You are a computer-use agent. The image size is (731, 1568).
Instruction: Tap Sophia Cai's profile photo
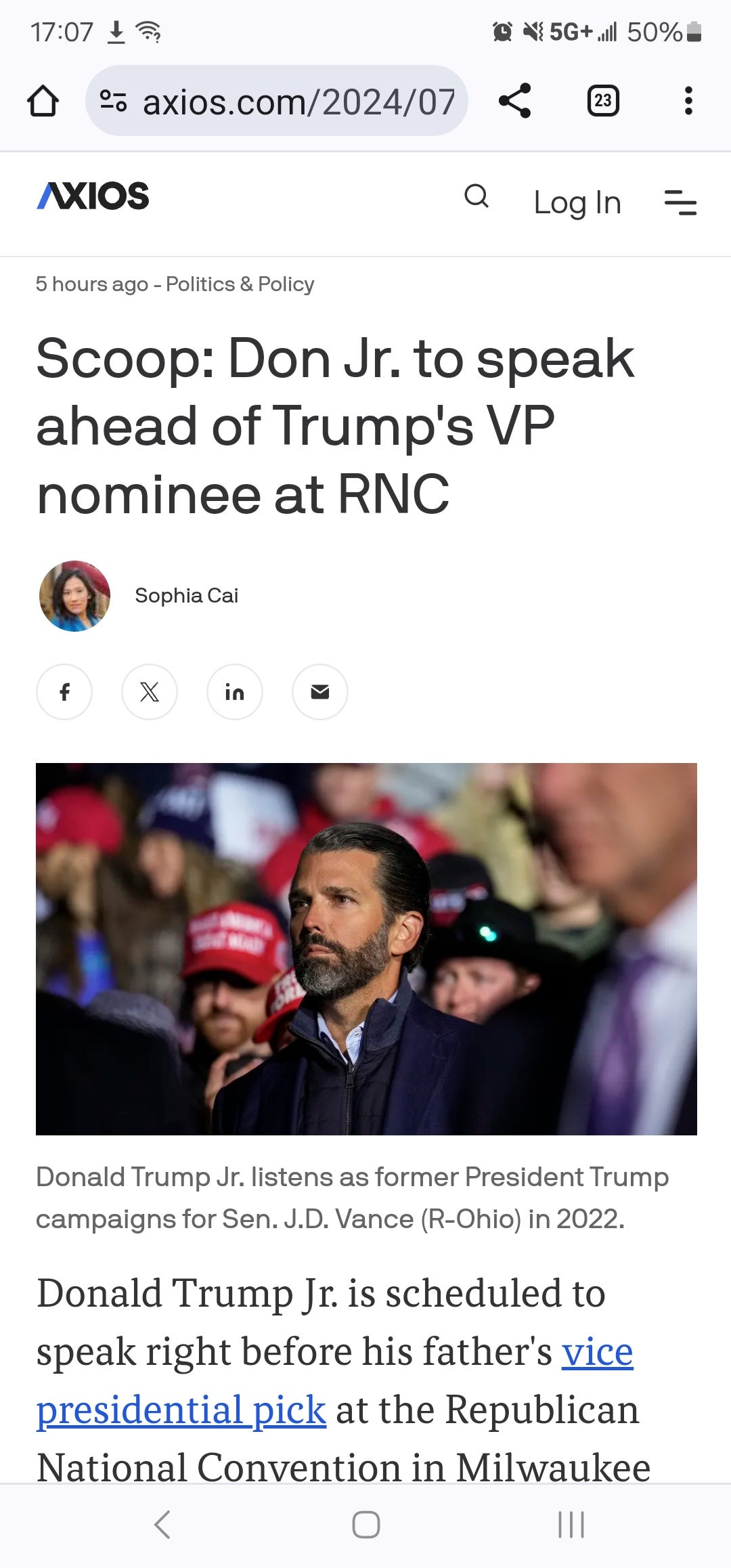[x=74, y=596]
